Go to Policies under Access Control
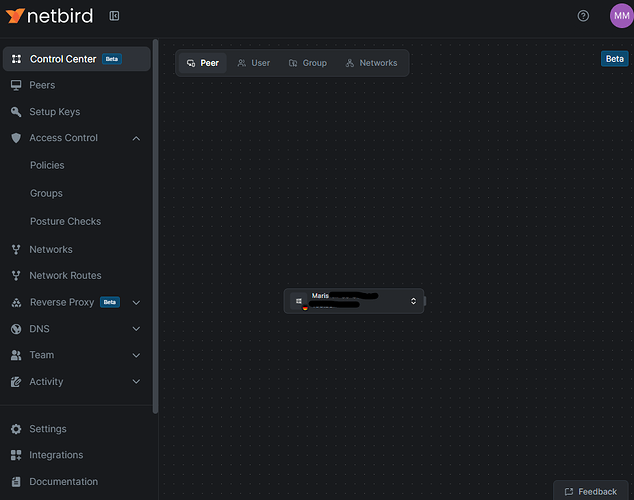The image size is (634, 500). click(47, 165)
